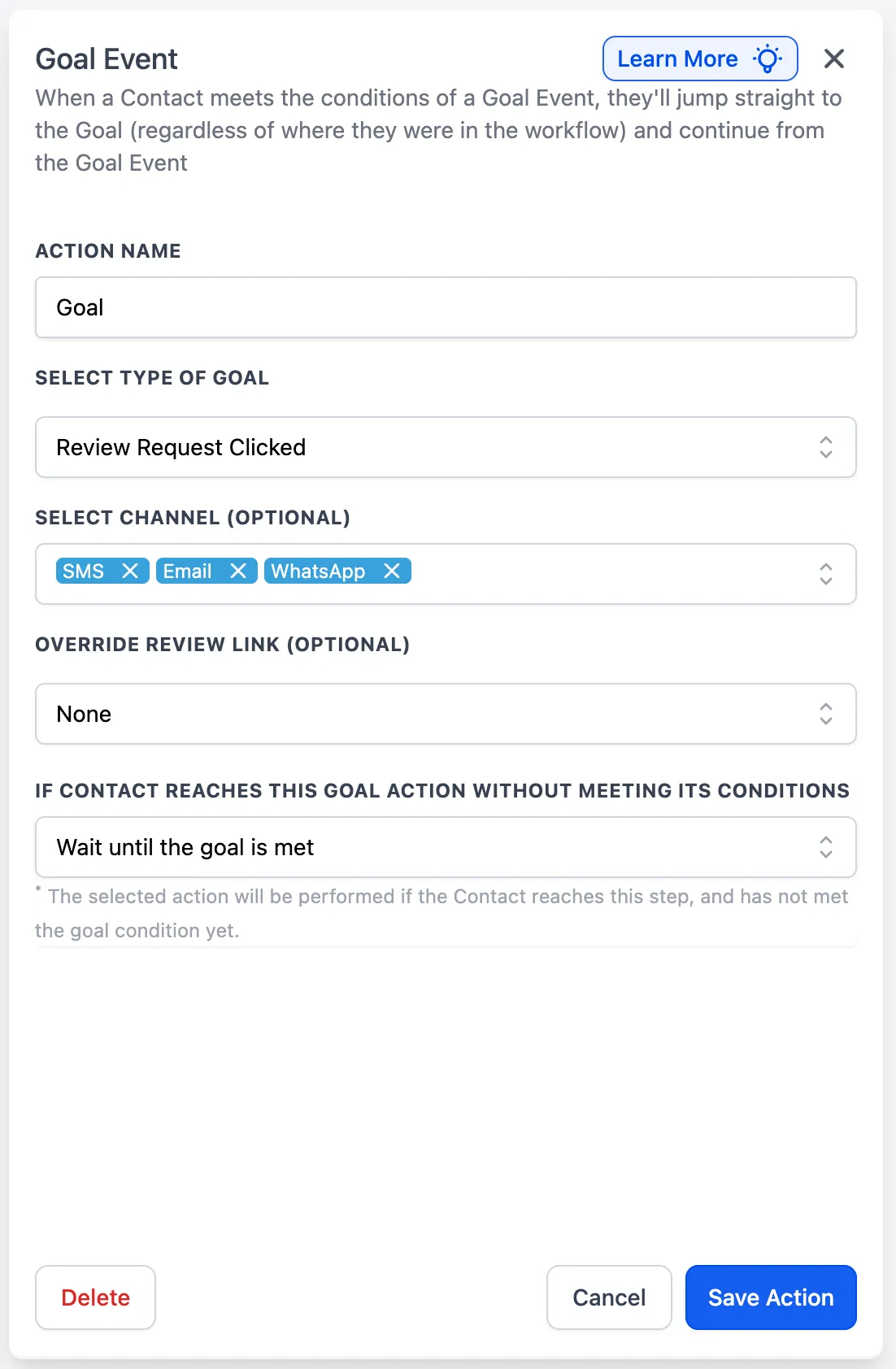The height and width of the screenshot is (1369, 896).
Task: Click the Action Name input field
Action: tap(446, 307)
